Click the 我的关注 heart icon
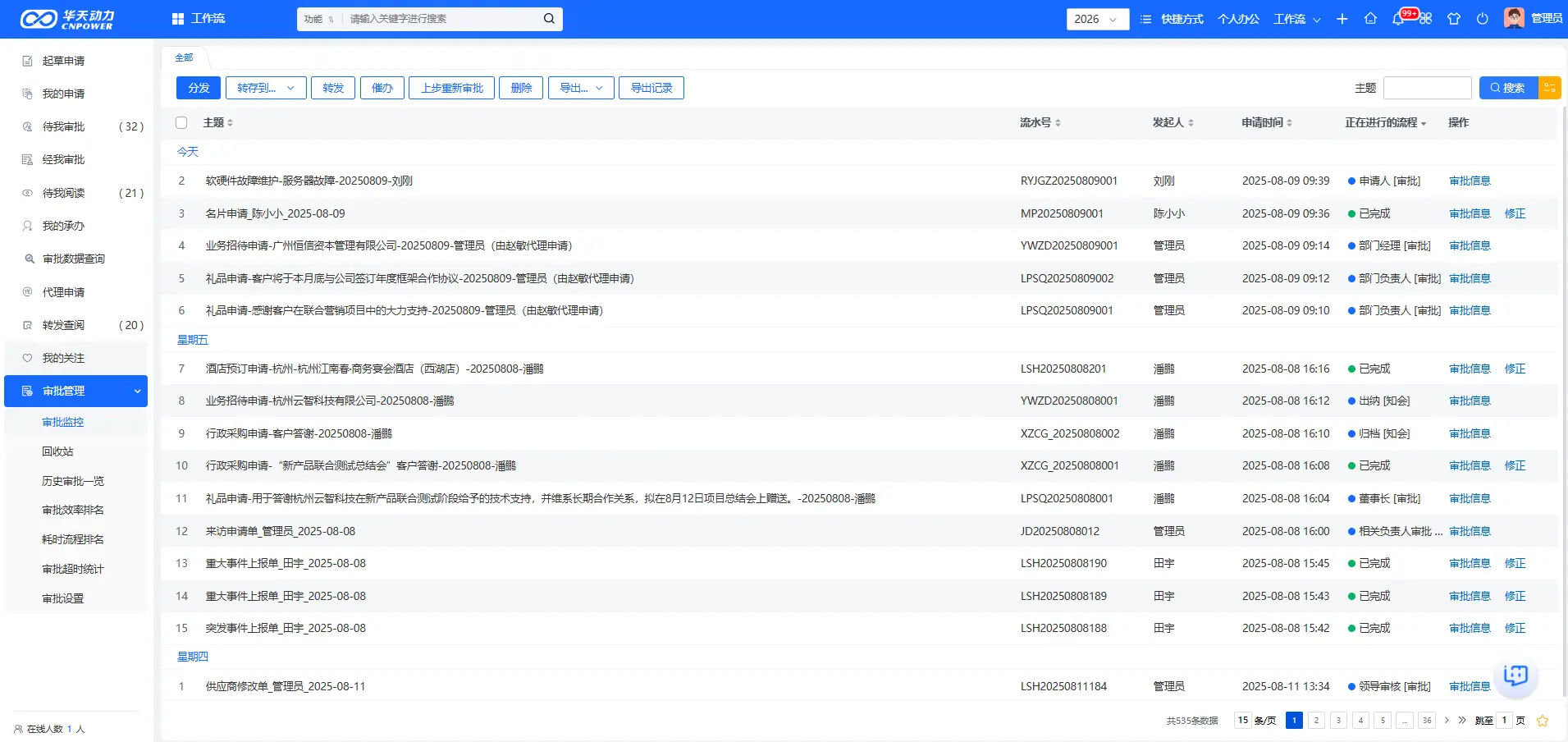Screen dimensions: 1568x742 tap(27, 358)
